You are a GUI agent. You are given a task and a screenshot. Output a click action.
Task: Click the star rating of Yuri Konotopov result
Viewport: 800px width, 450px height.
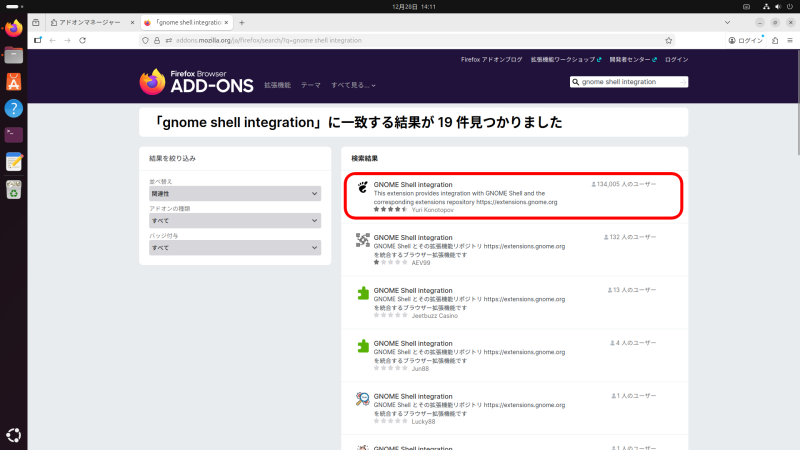(390, 209)
